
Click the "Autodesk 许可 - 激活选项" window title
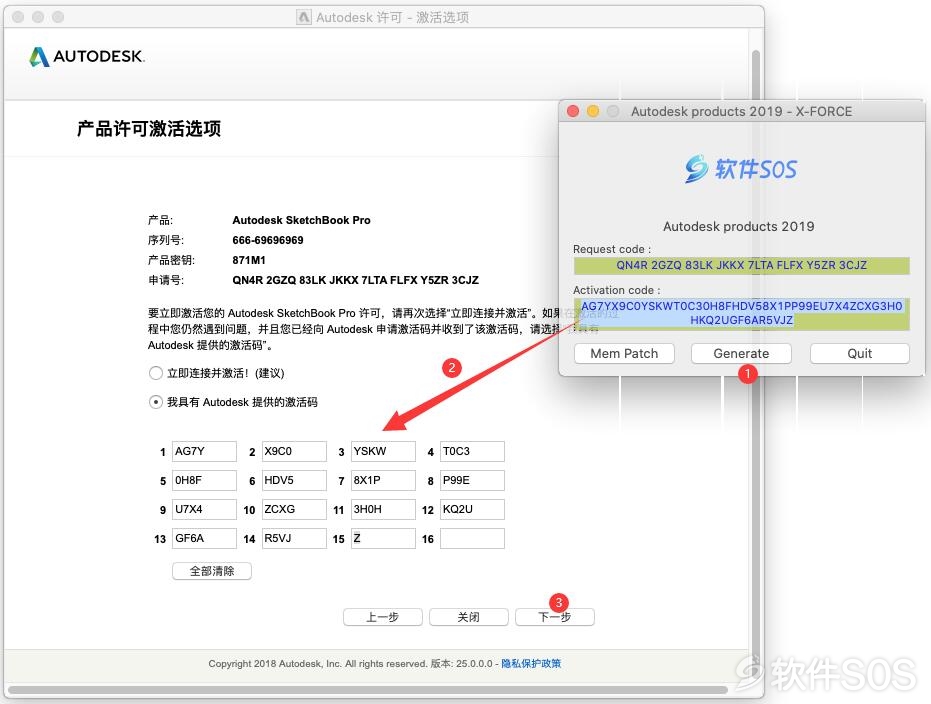point(392,17)
